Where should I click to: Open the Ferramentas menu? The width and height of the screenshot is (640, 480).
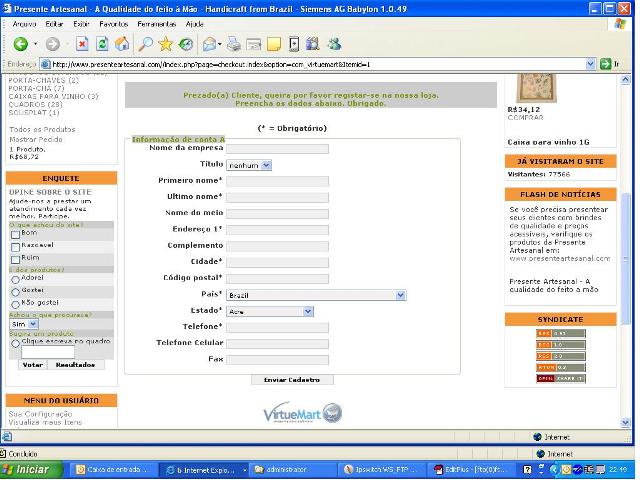pyautogui.click(x=157, y=24)
